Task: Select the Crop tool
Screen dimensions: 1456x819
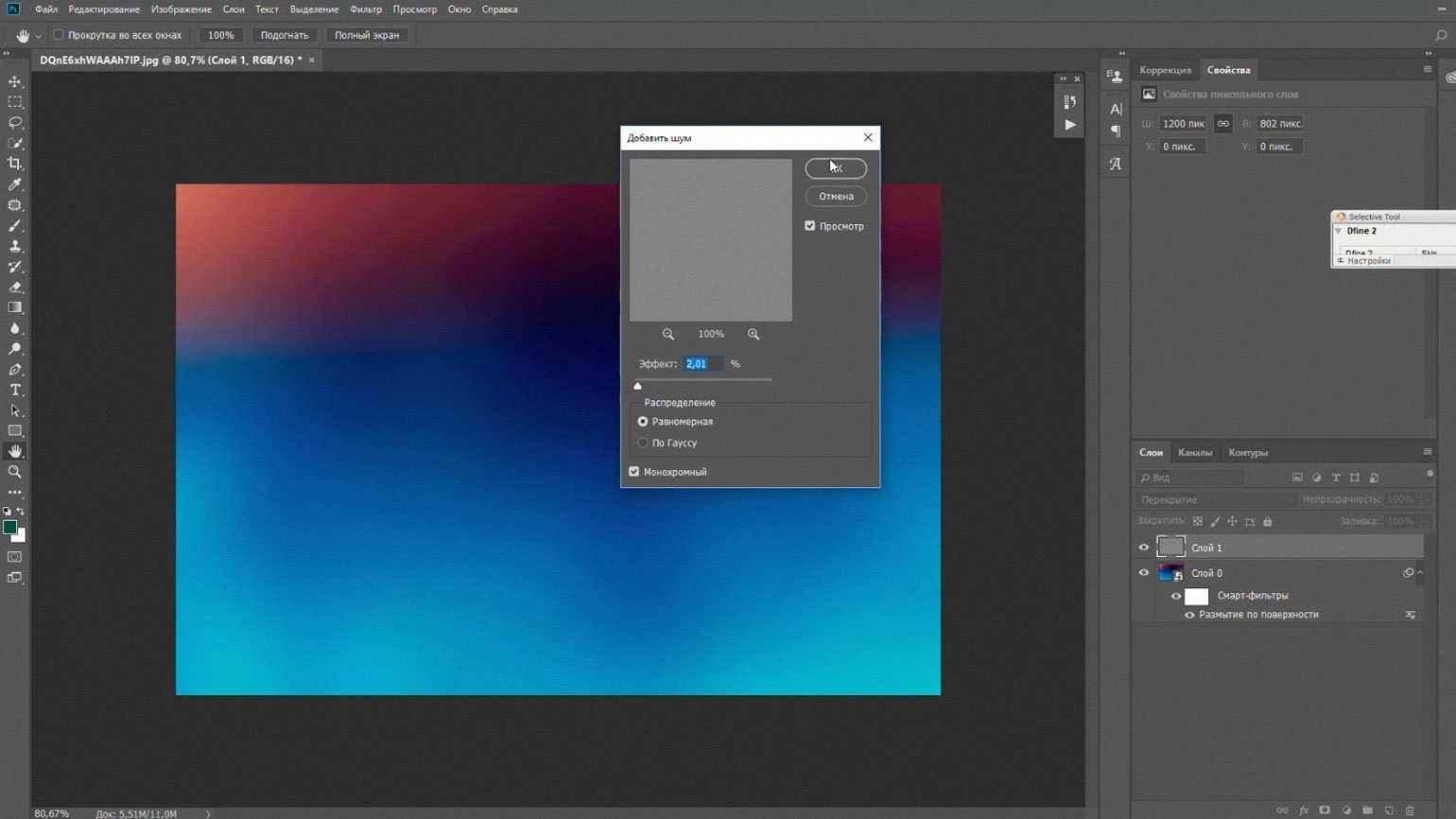Action: (x=15, y=165)
